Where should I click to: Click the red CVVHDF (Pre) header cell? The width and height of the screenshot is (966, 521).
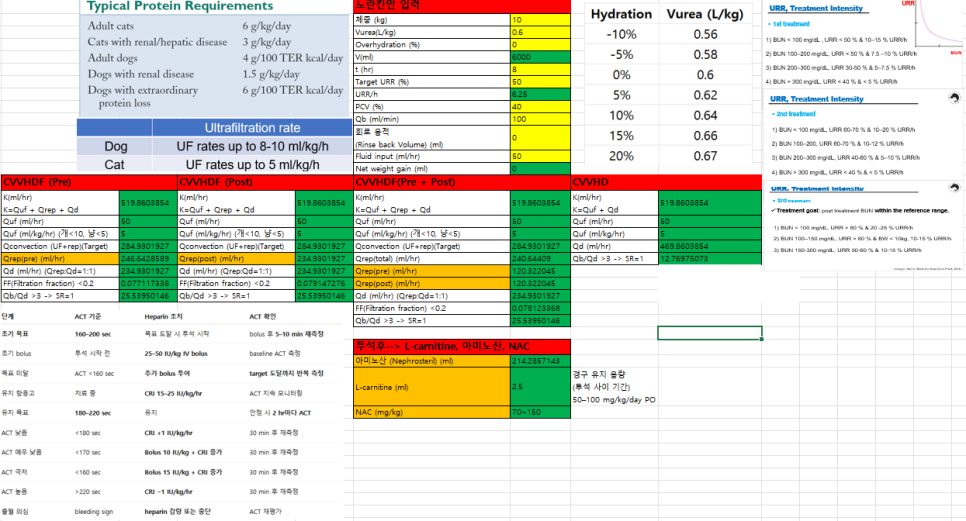point(88,182)
